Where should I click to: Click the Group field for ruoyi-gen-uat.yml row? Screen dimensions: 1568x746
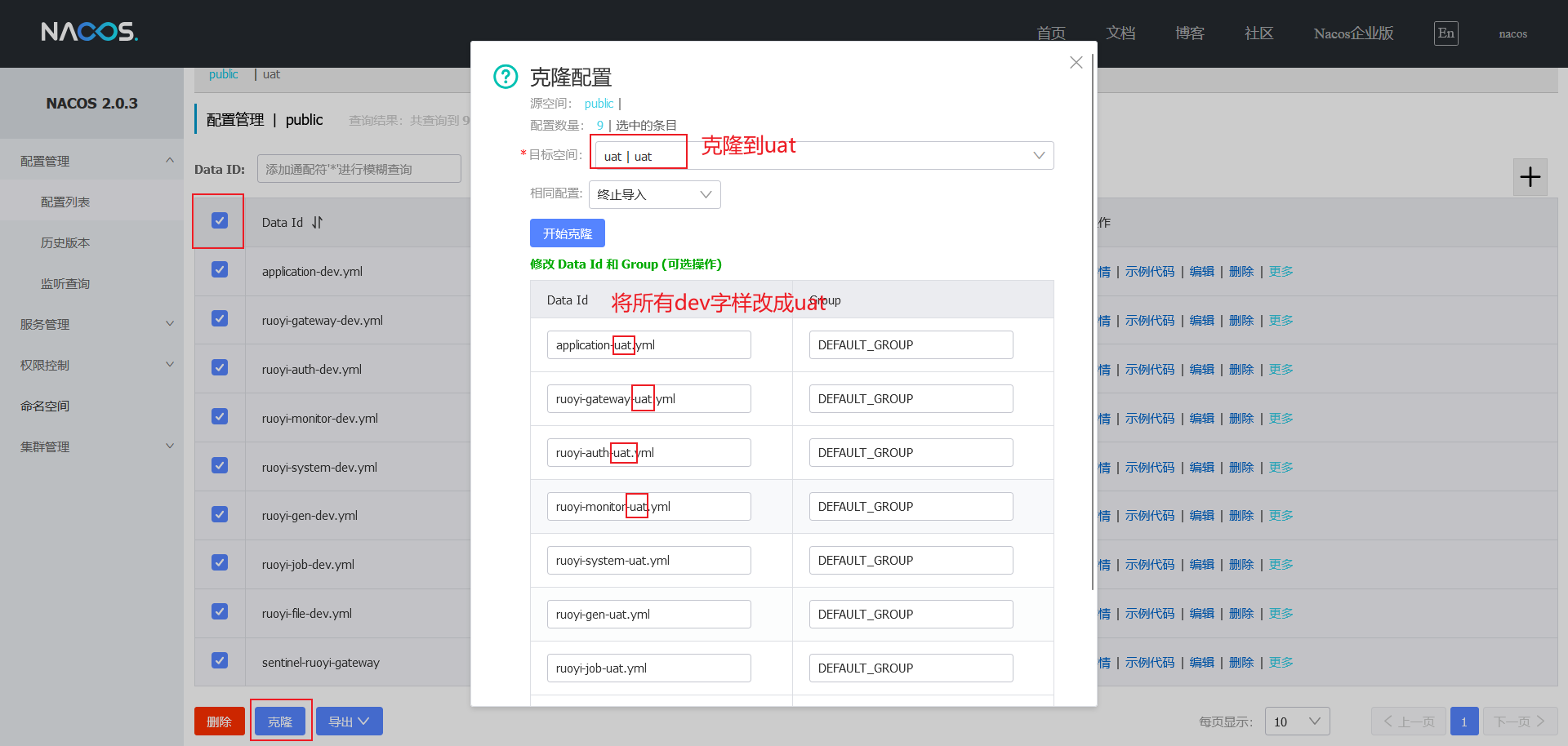911,614
